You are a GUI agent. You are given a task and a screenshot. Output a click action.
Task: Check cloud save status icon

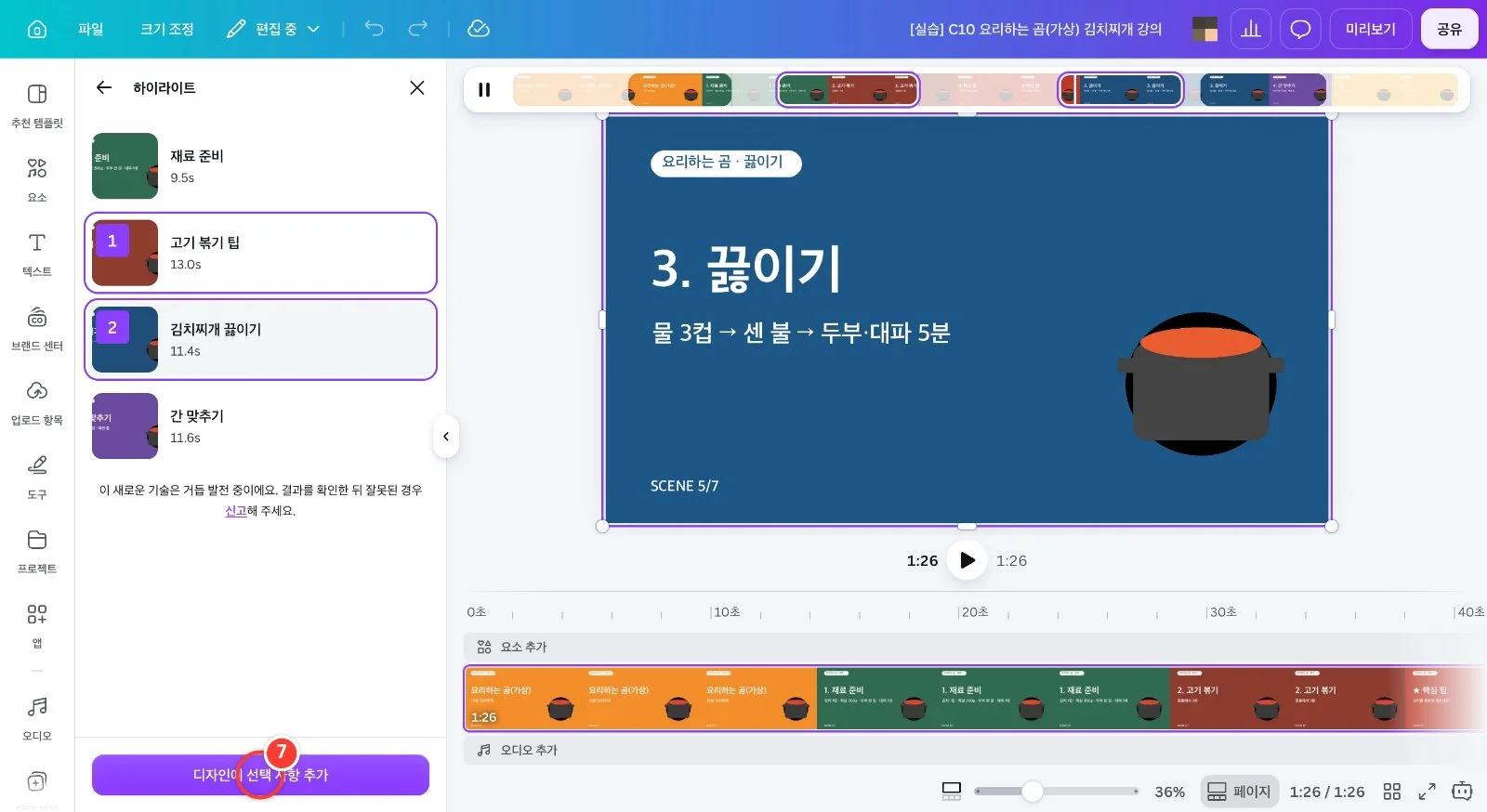tap(479, 29)
